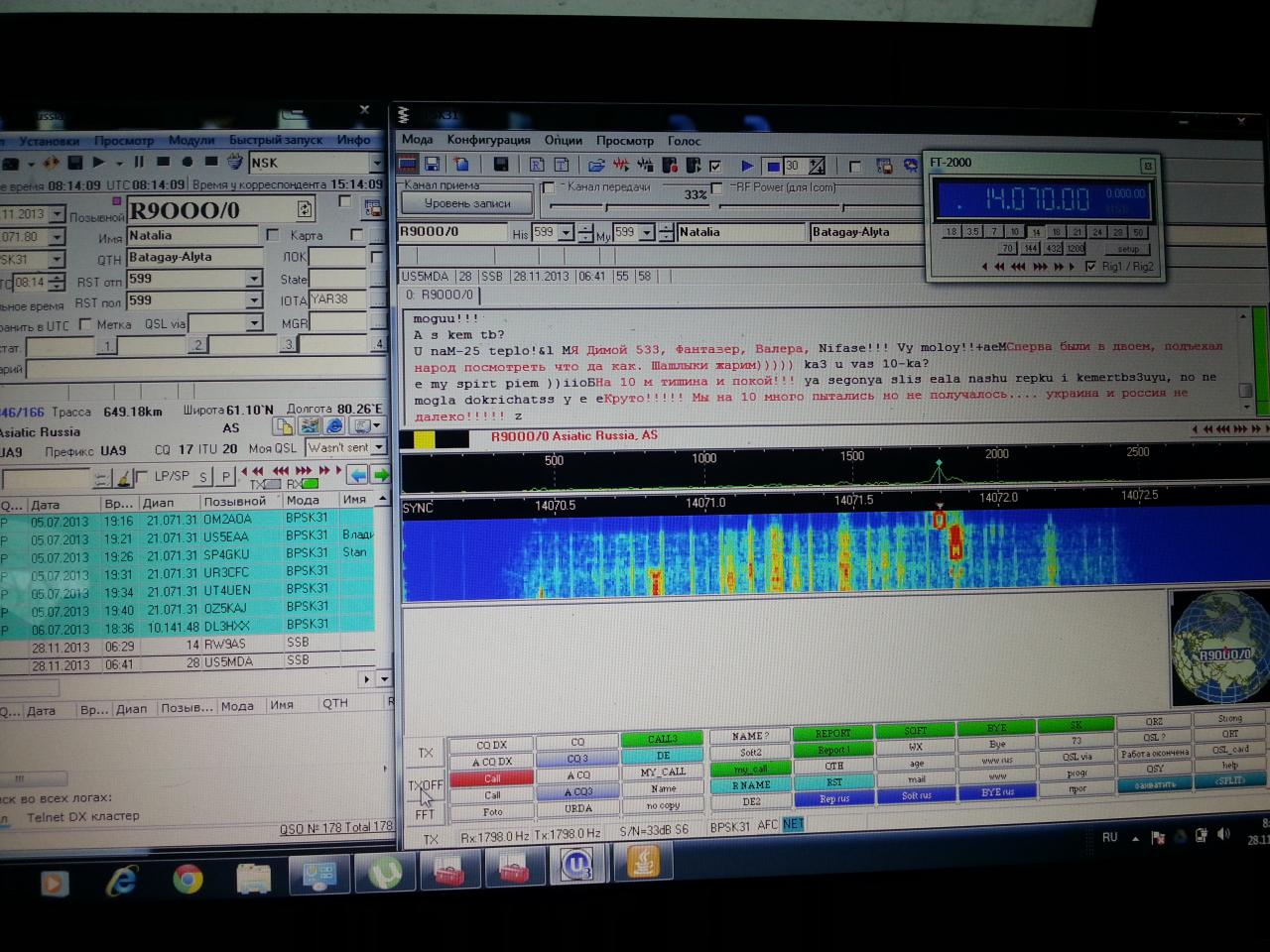Image resolution: width=1270 pixels, height=952 pixels.
Task: Toggle the Rig1 / Rig2 checkbox
Action: tap(1091, 266)
